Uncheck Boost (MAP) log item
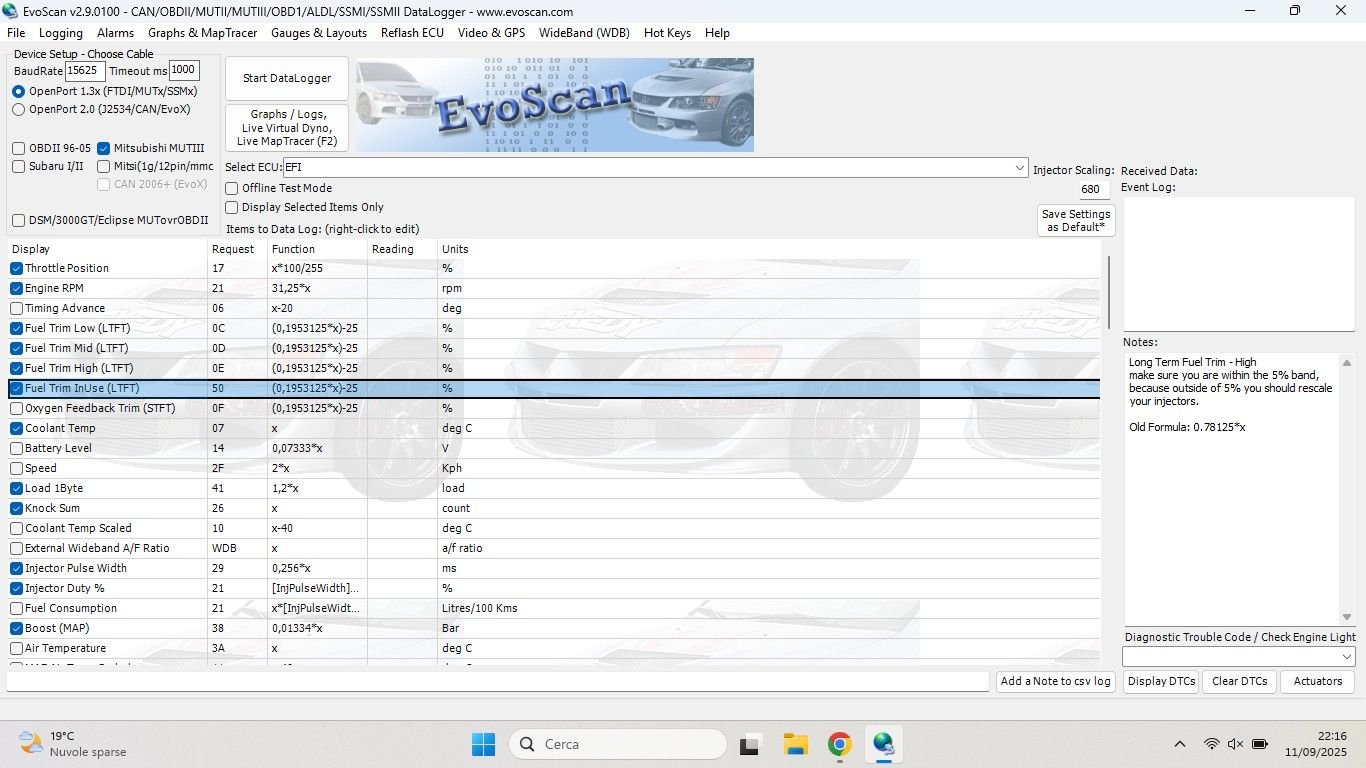 tap(17, 628)
